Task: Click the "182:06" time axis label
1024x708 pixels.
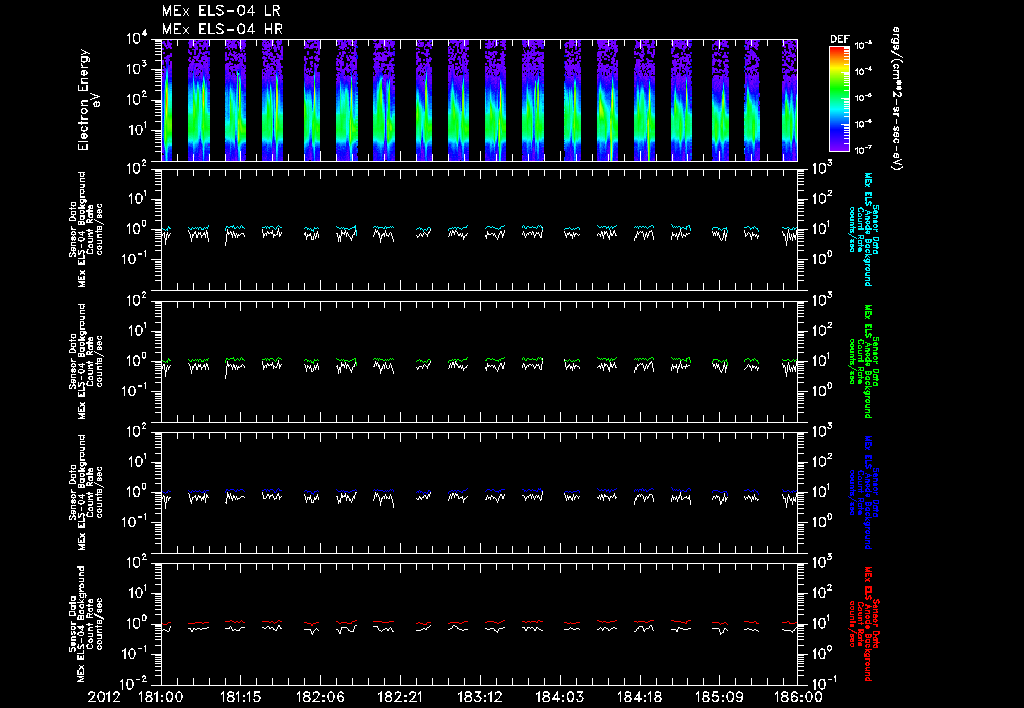Action: 320,697
